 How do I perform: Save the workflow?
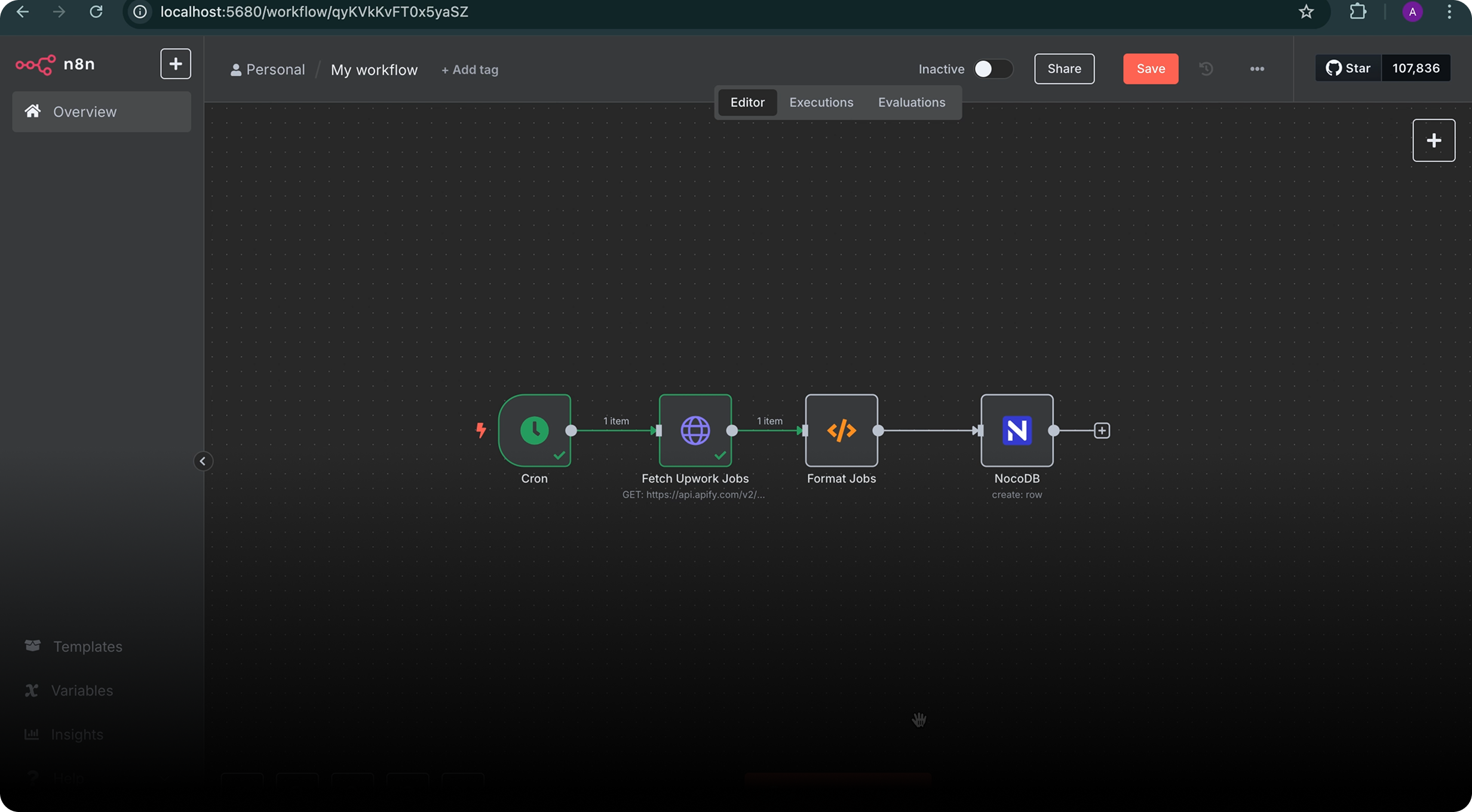pyautogui.click(x=1151, y=69)
